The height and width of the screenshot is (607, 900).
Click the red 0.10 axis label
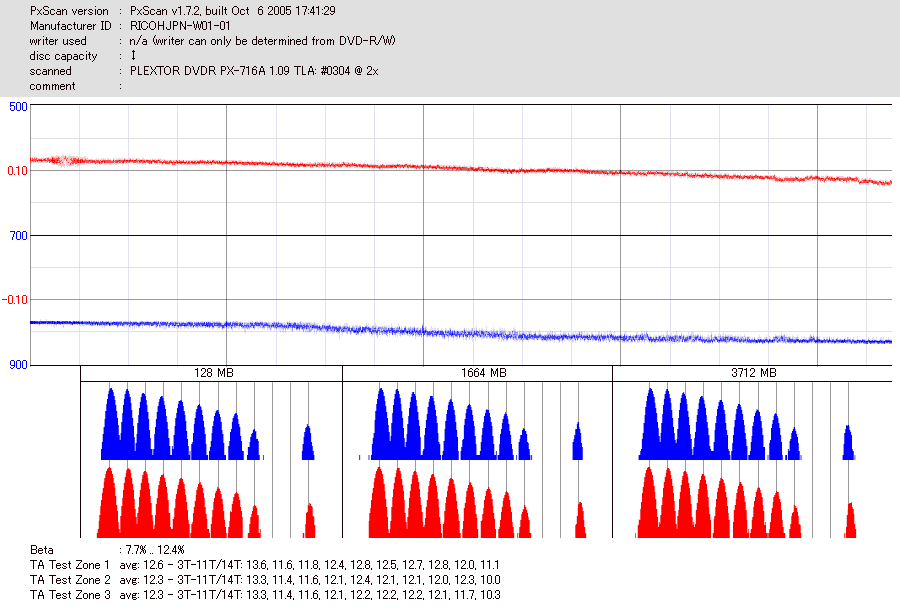17,171
